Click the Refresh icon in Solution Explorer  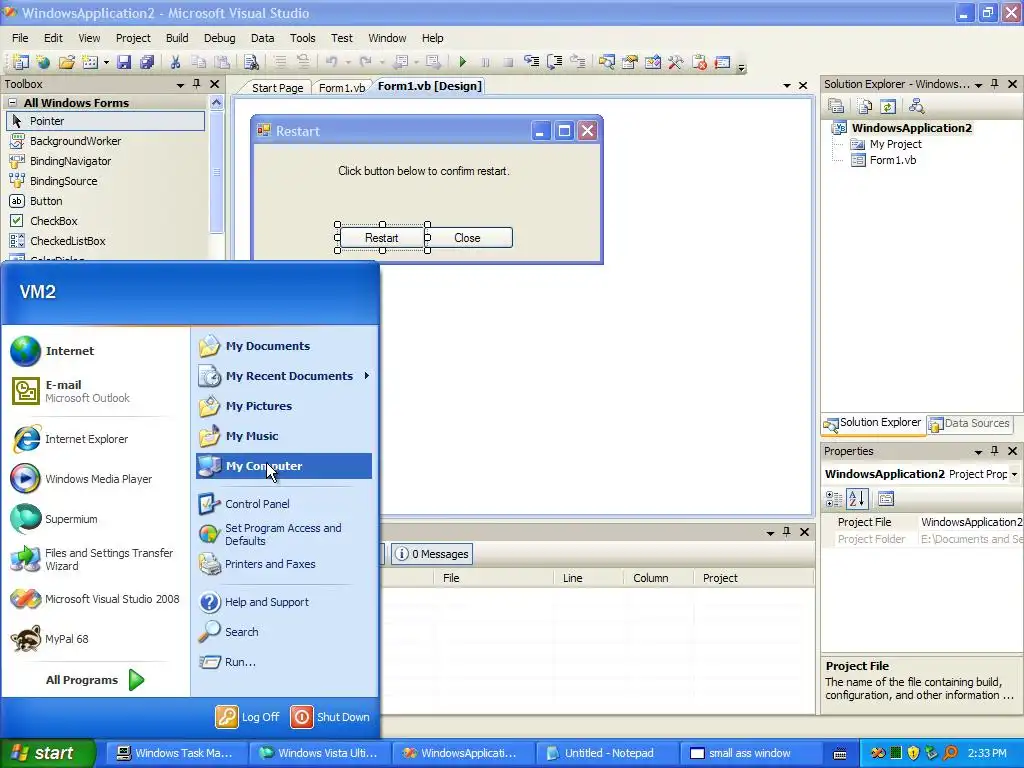tap(888, 106)
